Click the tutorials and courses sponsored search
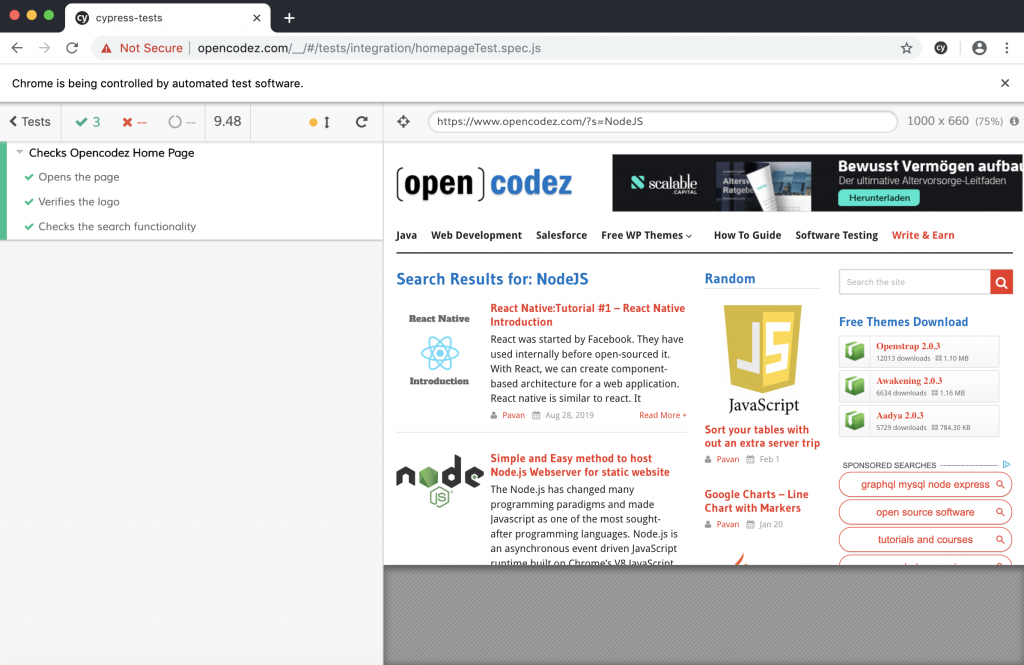 pos(925,540)
